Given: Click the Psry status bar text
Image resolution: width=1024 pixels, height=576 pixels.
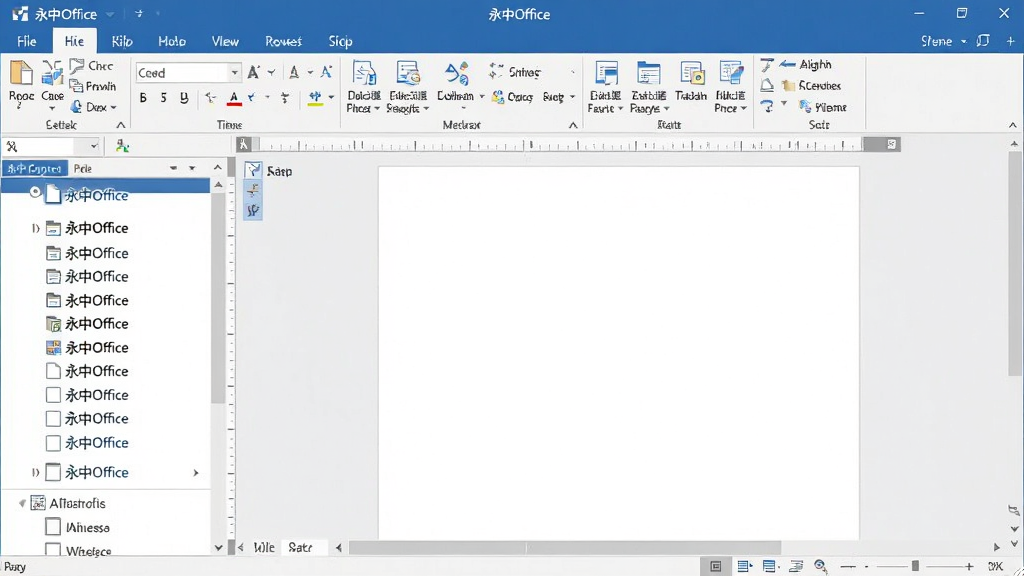Looking at the screenshot, I should click(x=15, y=567).
